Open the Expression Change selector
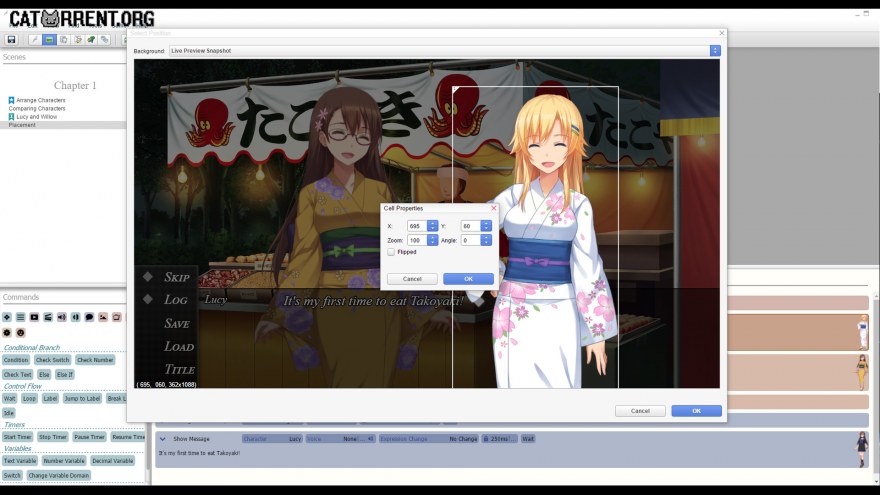 [429, 439]
